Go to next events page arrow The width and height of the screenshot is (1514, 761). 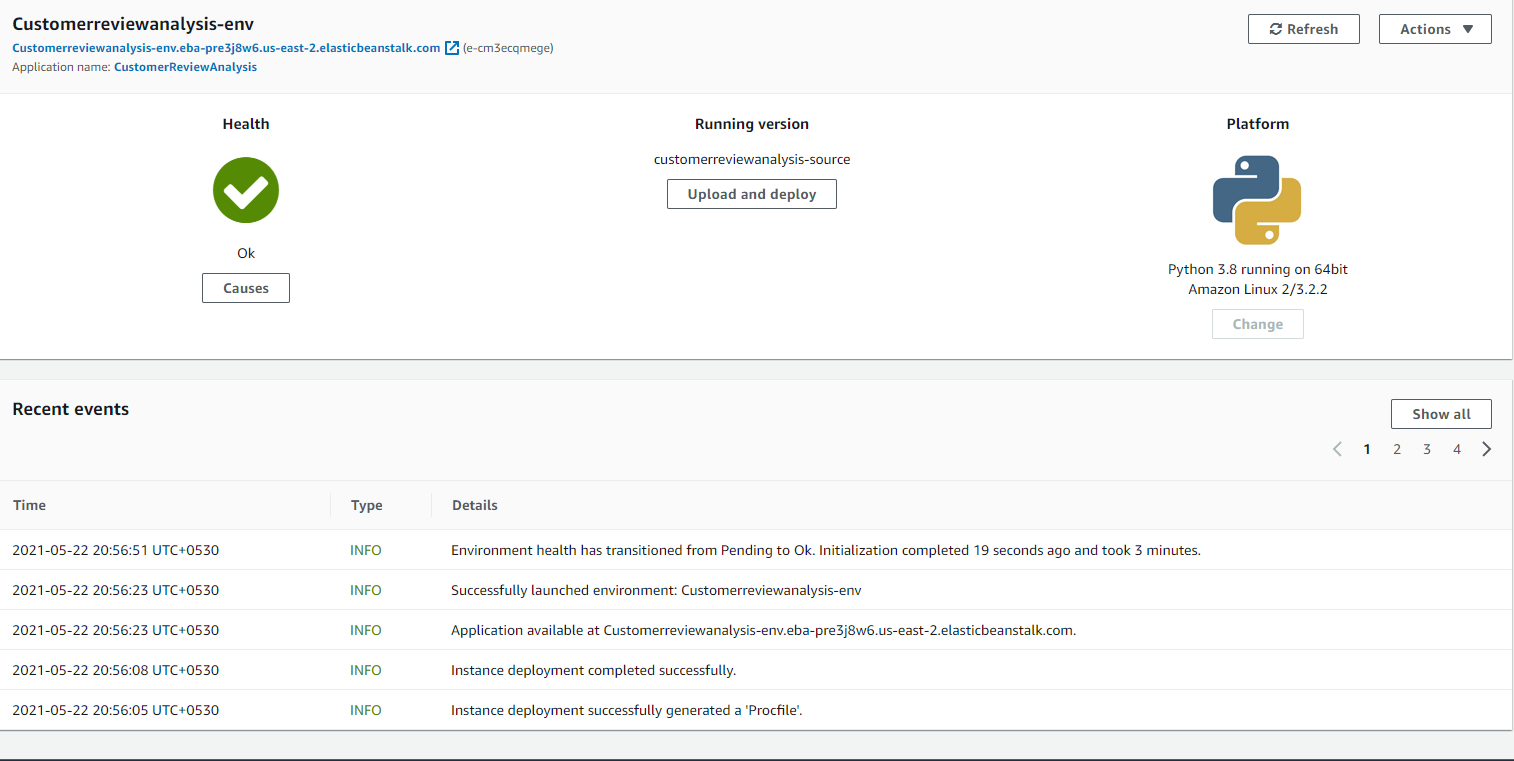(x=1487, y=449)
